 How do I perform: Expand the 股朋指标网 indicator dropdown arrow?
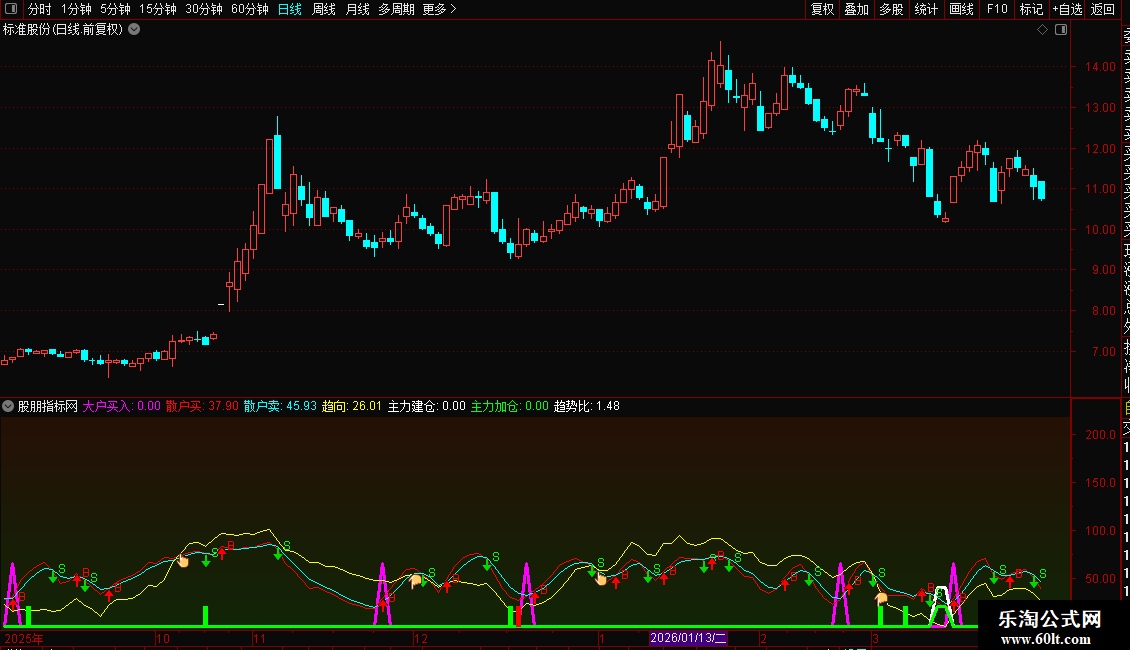[x=8, y=406]
